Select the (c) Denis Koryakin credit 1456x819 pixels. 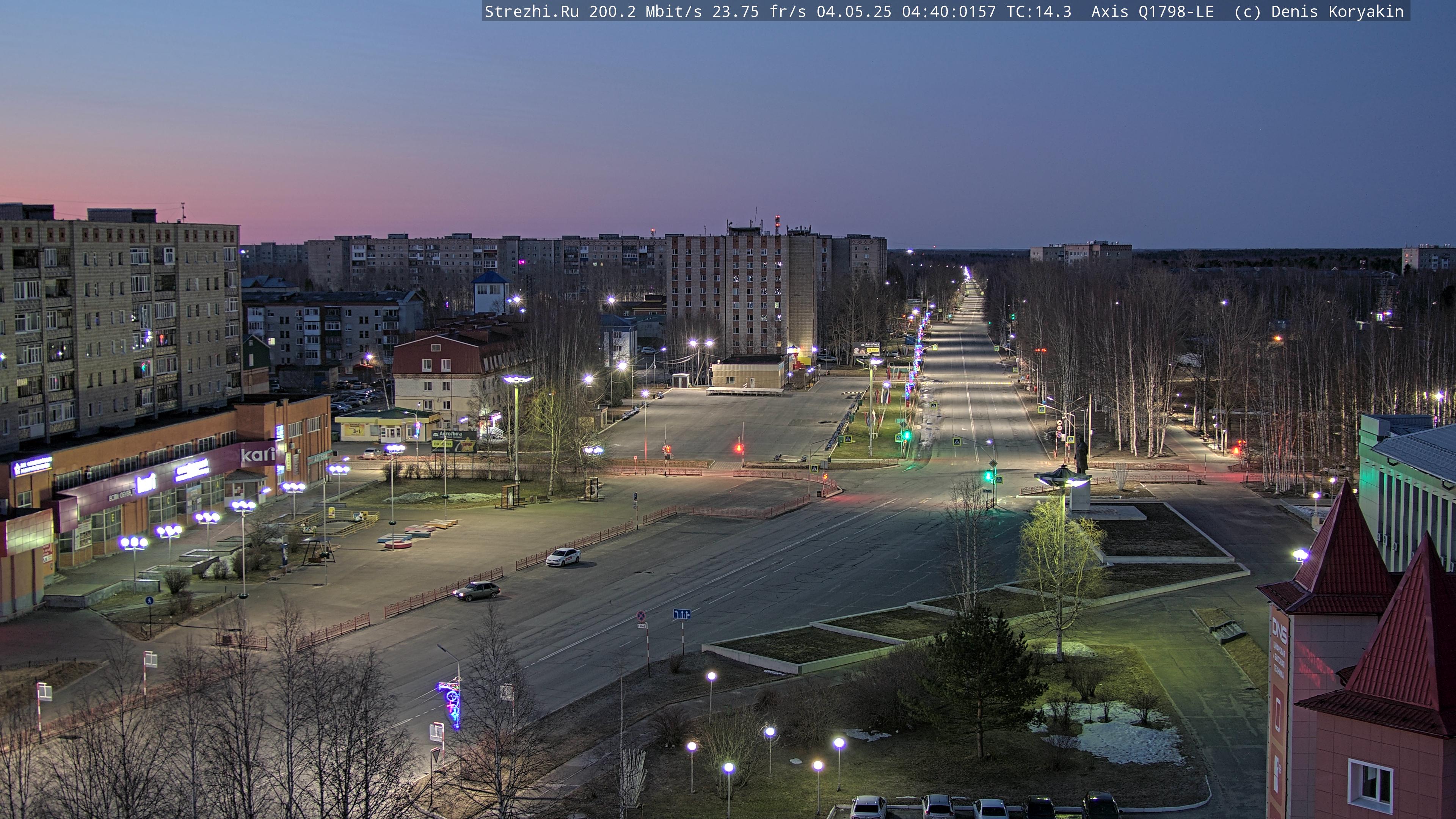point(1319,12)
